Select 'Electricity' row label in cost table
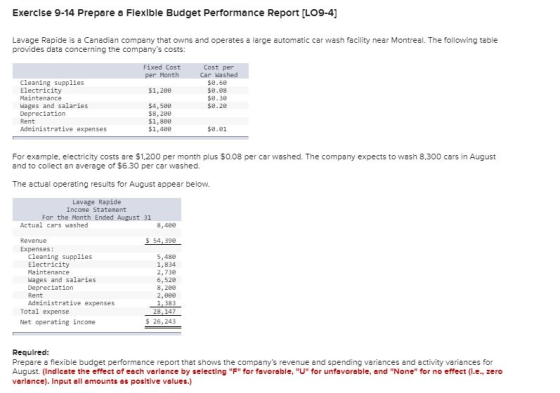The image size is (560, 393). pyautogui.click(x=41, y=90)
